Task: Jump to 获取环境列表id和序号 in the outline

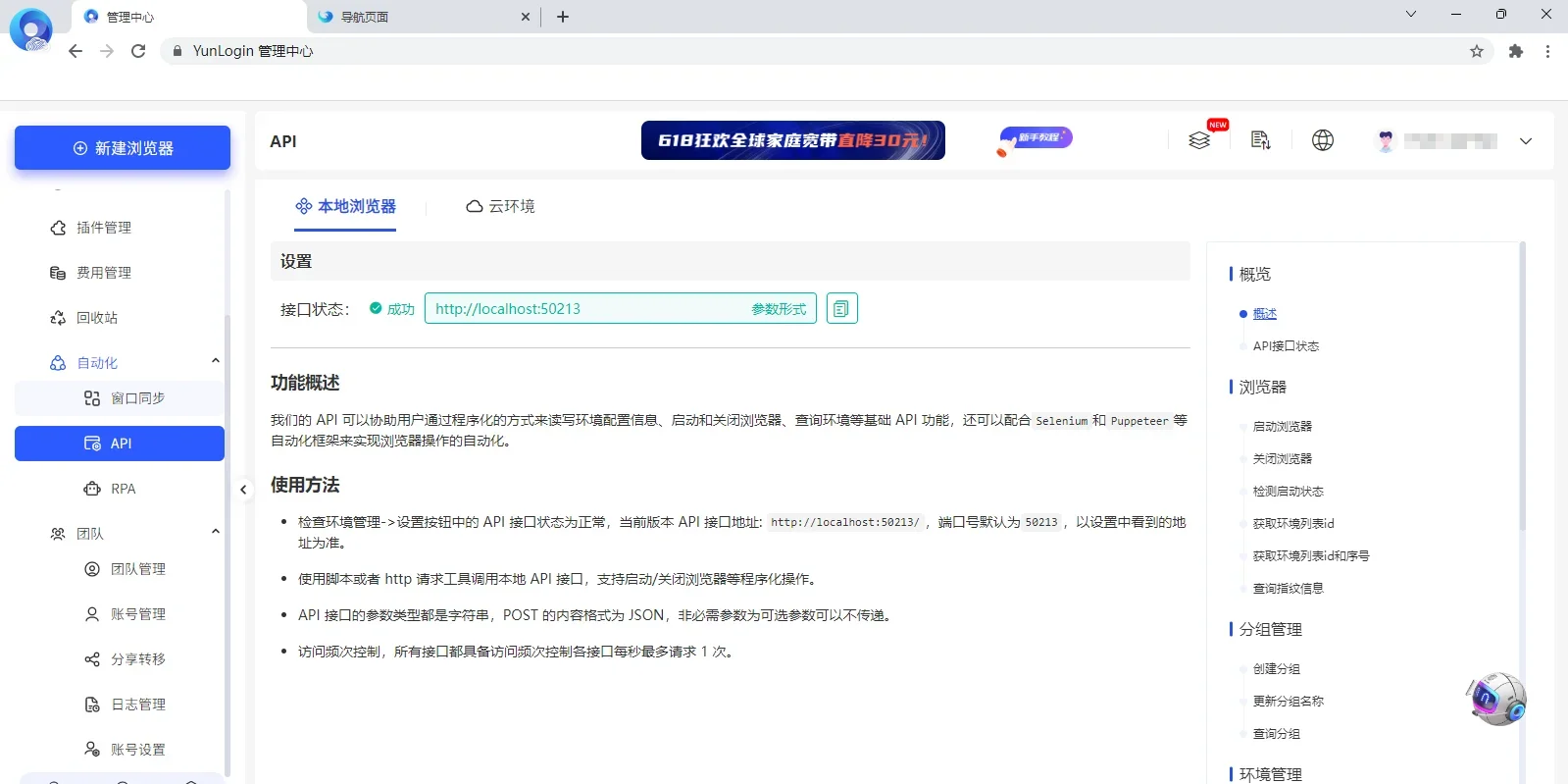Action: click(x=1311, y=556)
